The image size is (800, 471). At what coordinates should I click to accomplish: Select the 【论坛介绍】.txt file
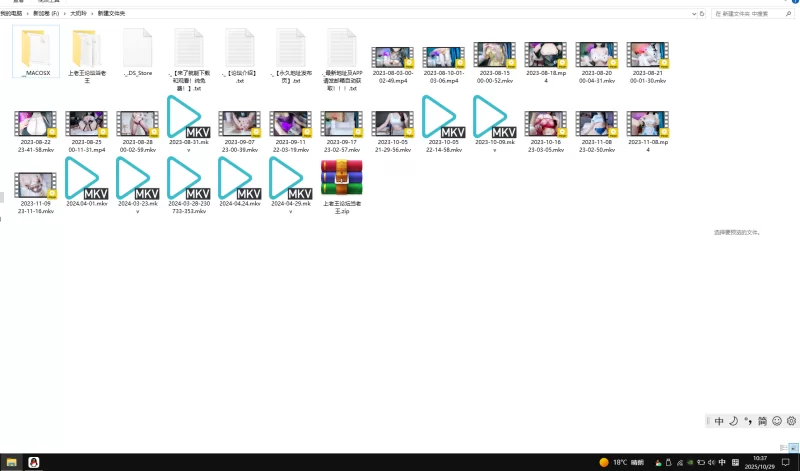[240, 56]
